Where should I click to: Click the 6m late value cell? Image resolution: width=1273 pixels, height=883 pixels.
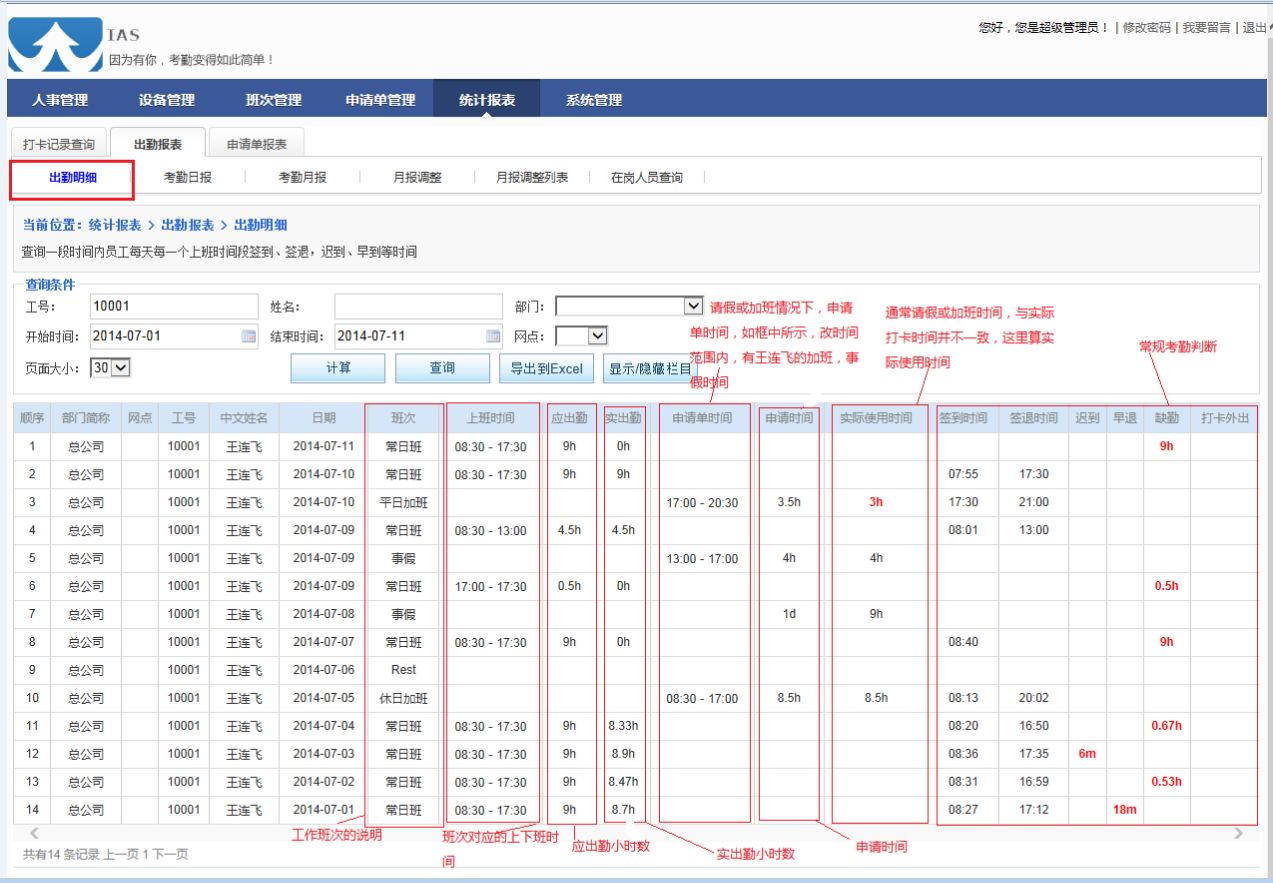click(1087, 754)
